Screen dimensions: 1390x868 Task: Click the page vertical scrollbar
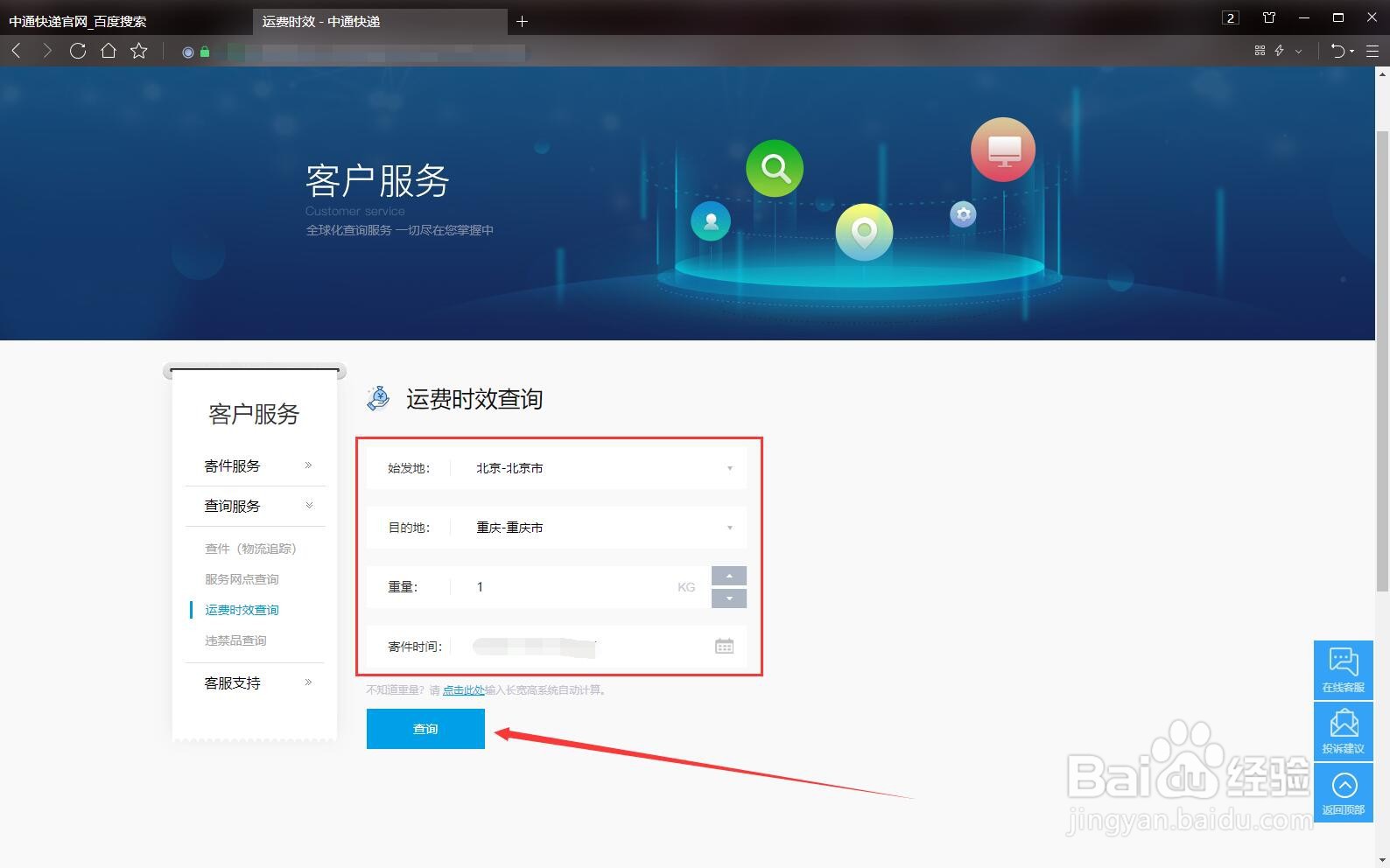[1383, 360]
